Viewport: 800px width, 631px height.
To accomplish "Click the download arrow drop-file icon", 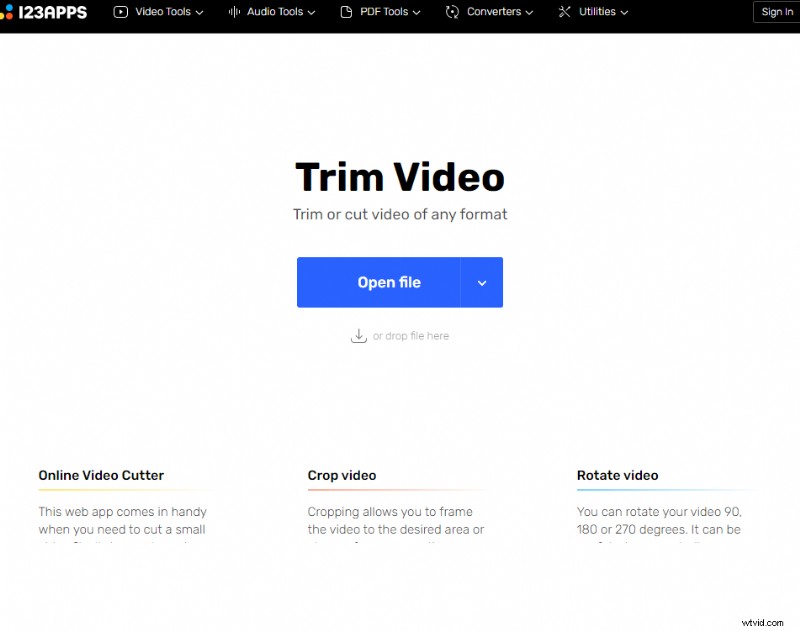I will click(359, 336).
